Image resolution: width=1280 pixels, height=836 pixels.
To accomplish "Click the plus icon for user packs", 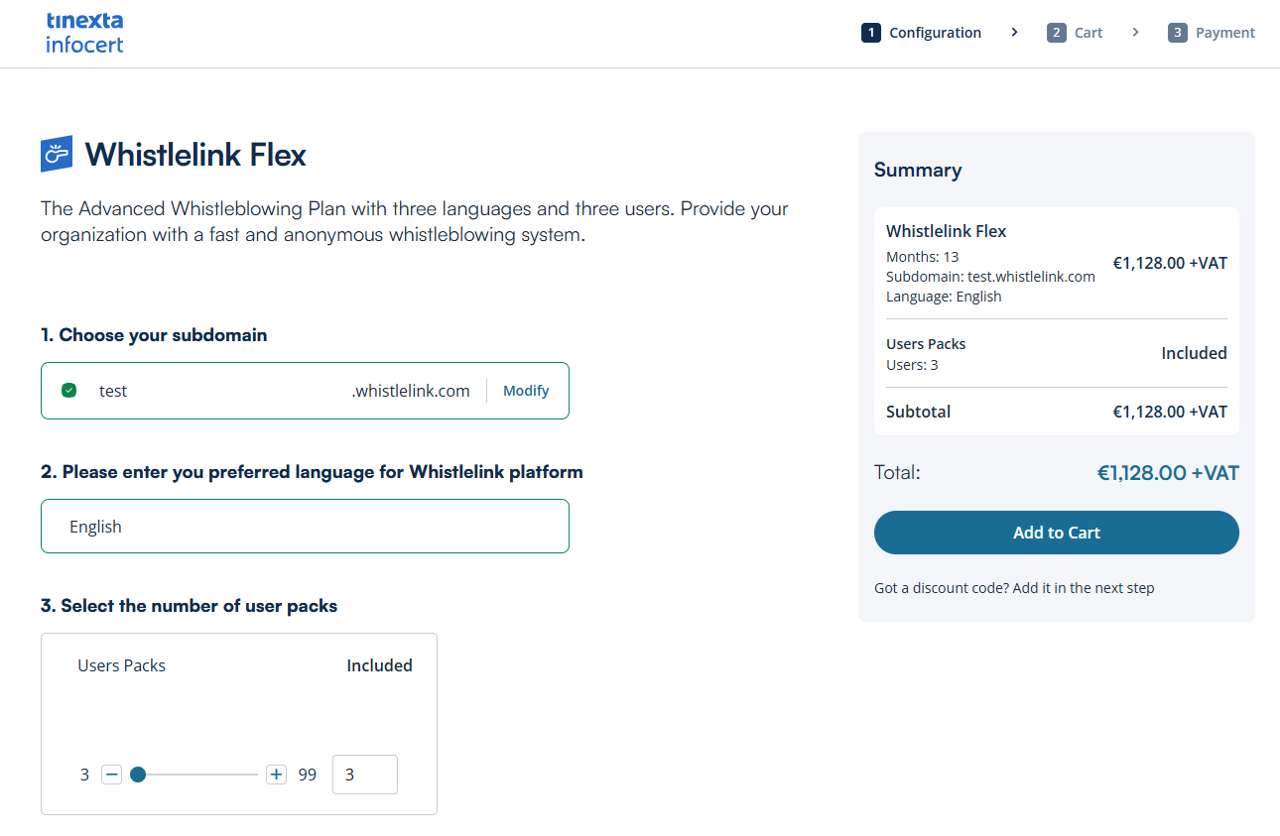I will (277, 774).
